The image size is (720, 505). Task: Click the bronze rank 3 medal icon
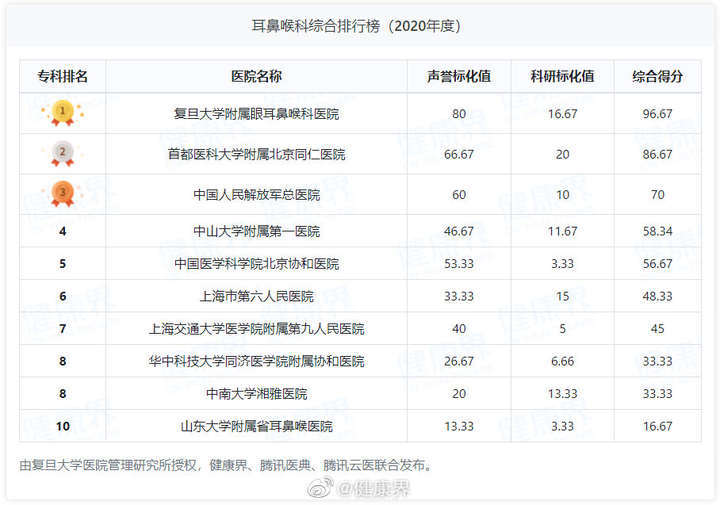(x=62, y=194)
